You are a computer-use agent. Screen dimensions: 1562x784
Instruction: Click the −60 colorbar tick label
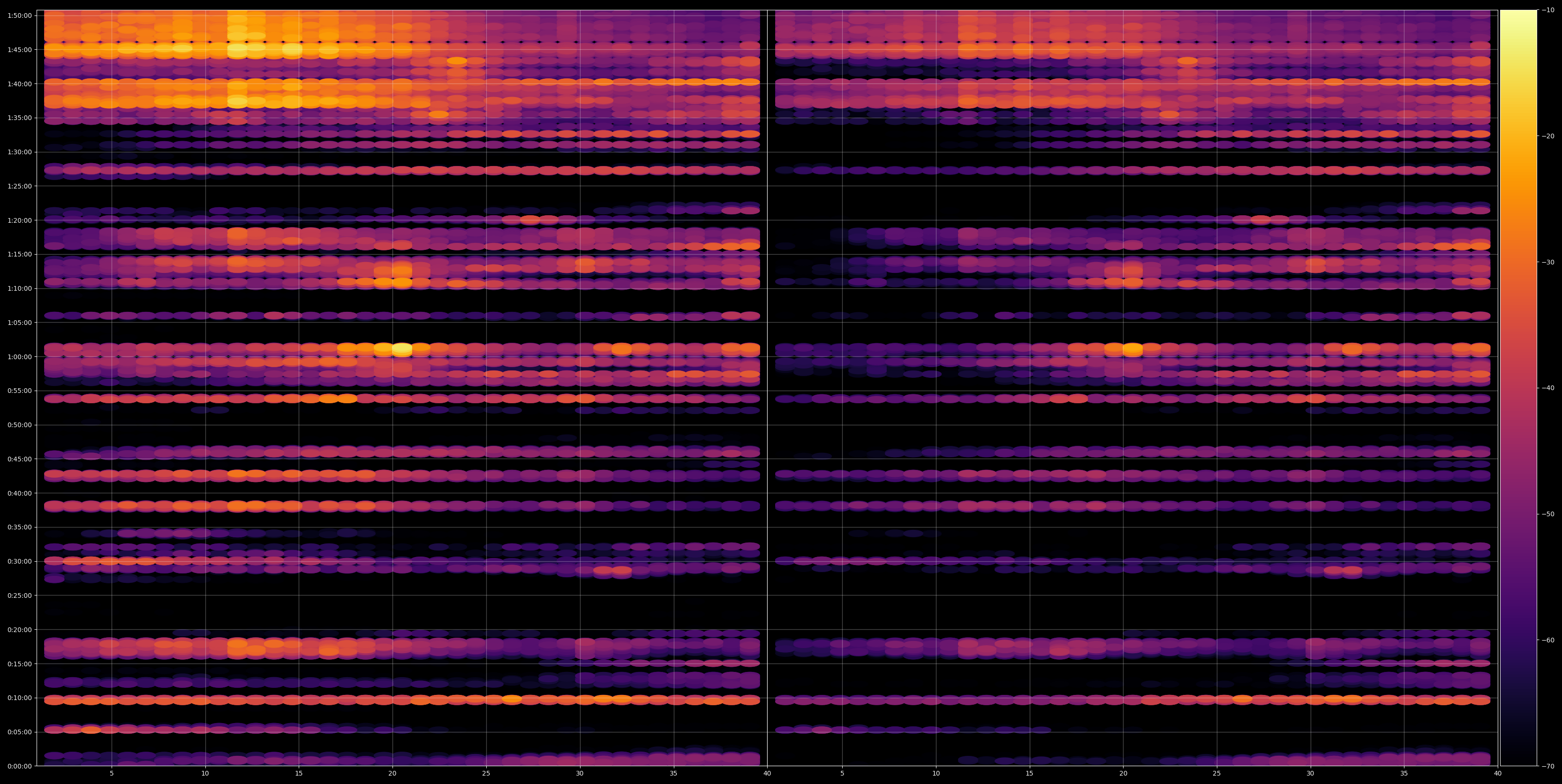coord(1548,641)
